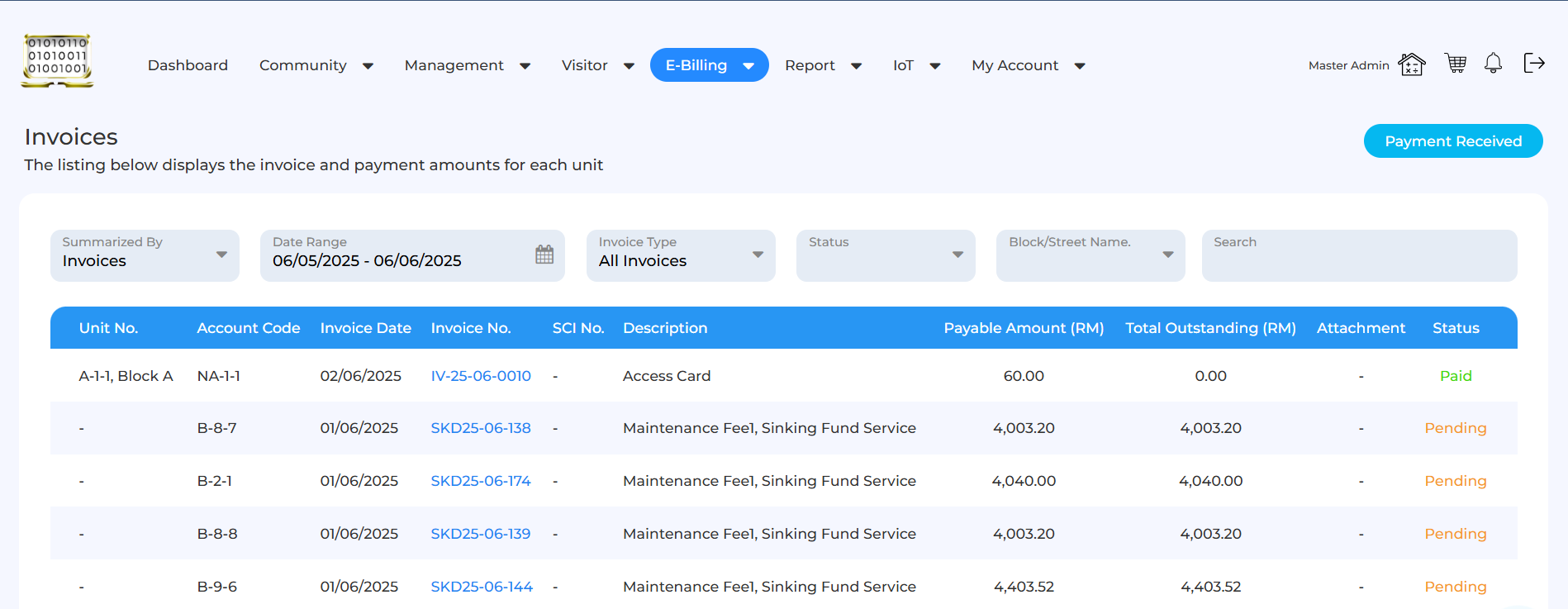Click Pending status for account B-2-1

1456,481
